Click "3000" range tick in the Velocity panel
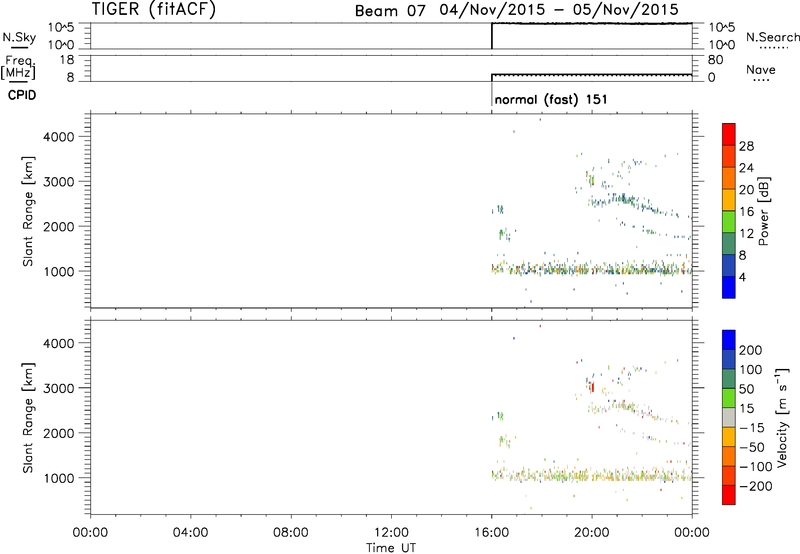The height and width of the screenshot is (554, 800). [59, 388]
